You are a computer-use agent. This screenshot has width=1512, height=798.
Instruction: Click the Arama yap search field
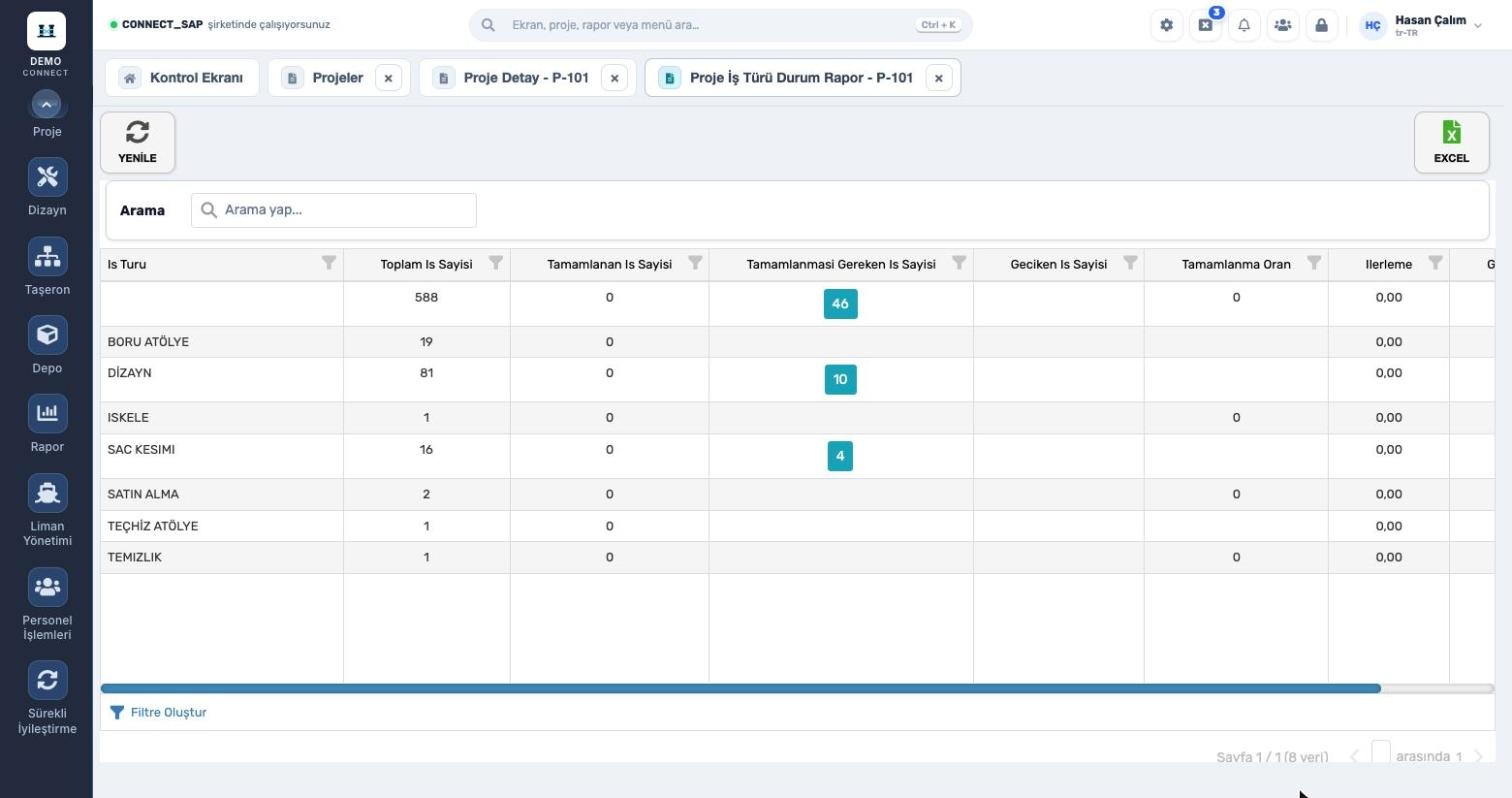tap(334, 210)
